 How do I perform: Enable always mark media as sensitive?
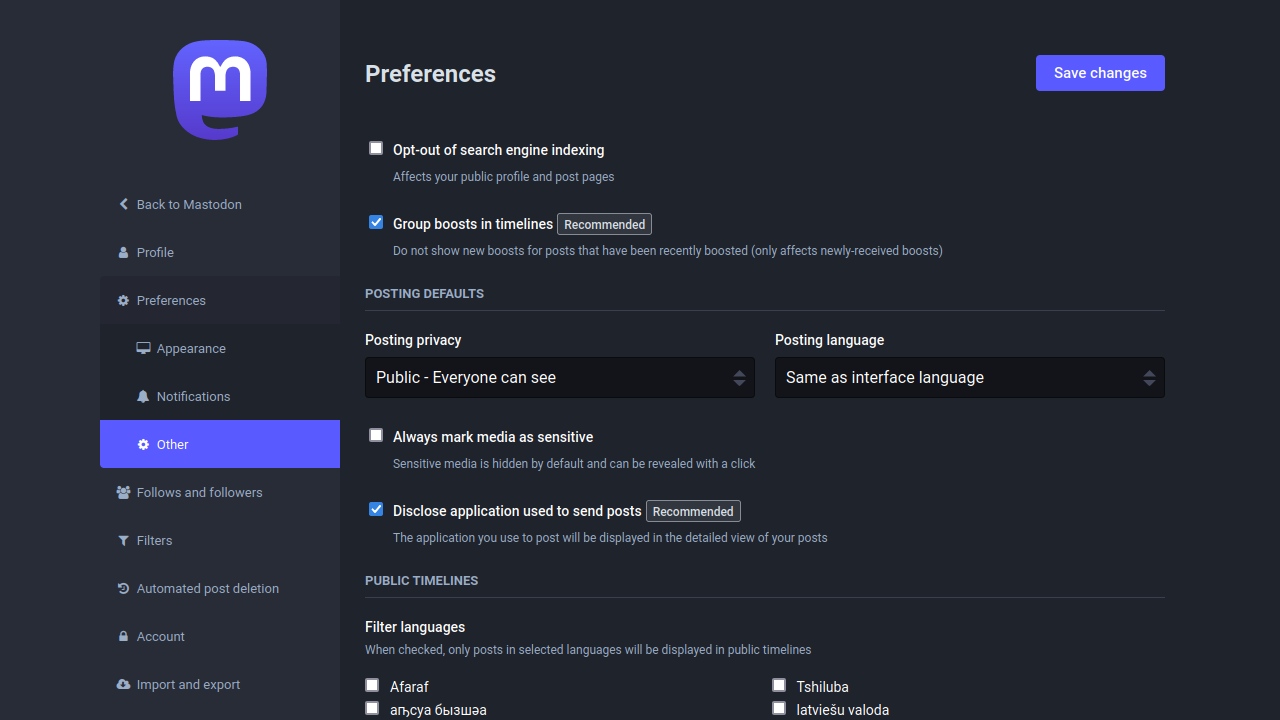coord(376,435)
